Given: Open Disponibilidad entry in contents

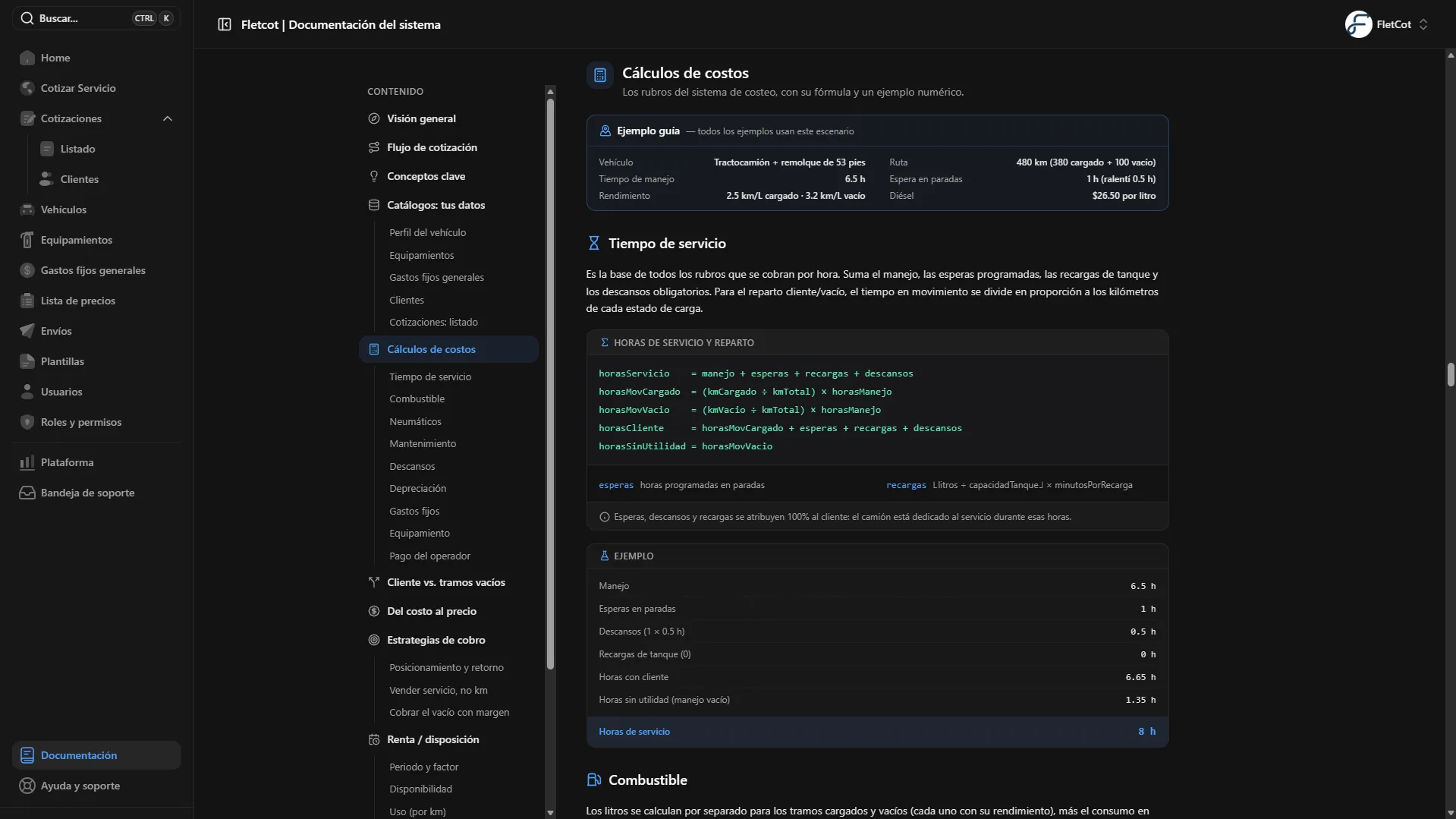Looking at the screenshot, I should click(x=420, y=789).
